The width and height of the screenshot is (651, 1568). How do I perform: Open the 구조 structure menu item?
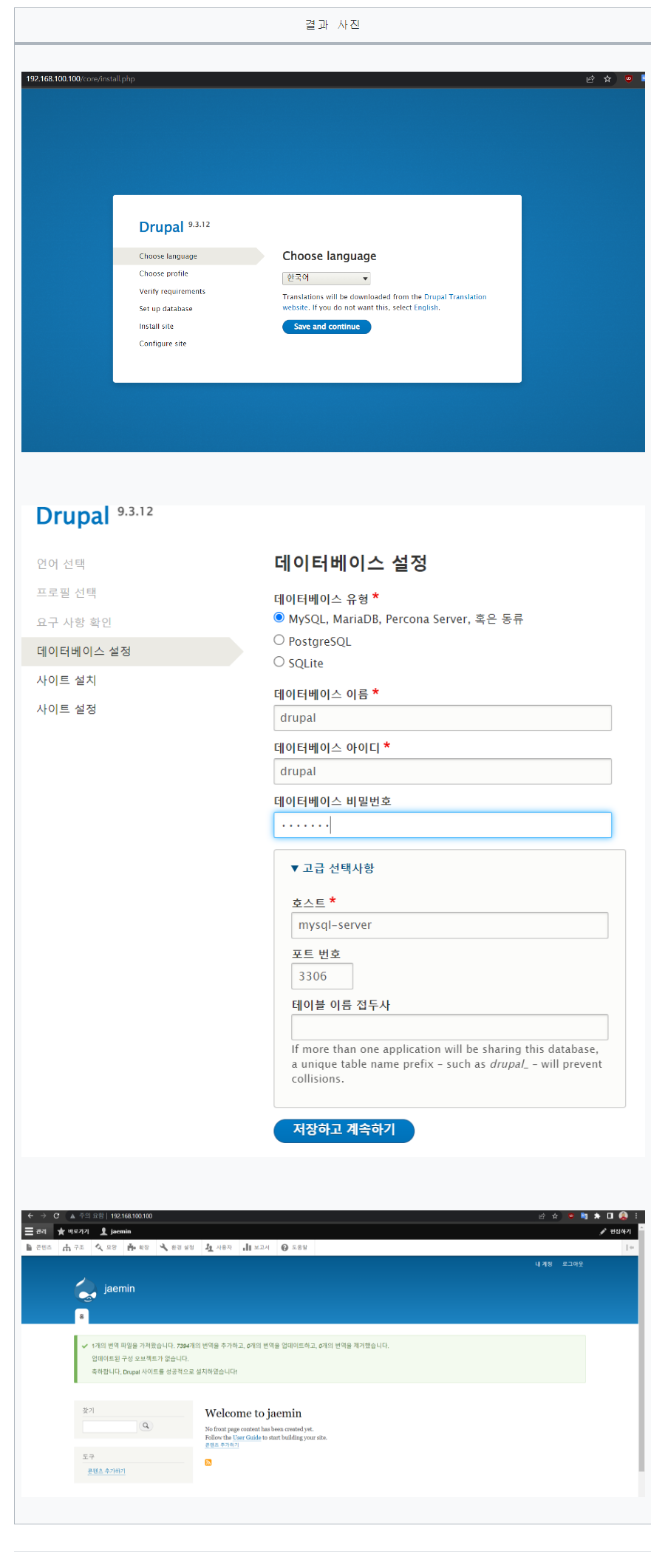point(73,1247)
